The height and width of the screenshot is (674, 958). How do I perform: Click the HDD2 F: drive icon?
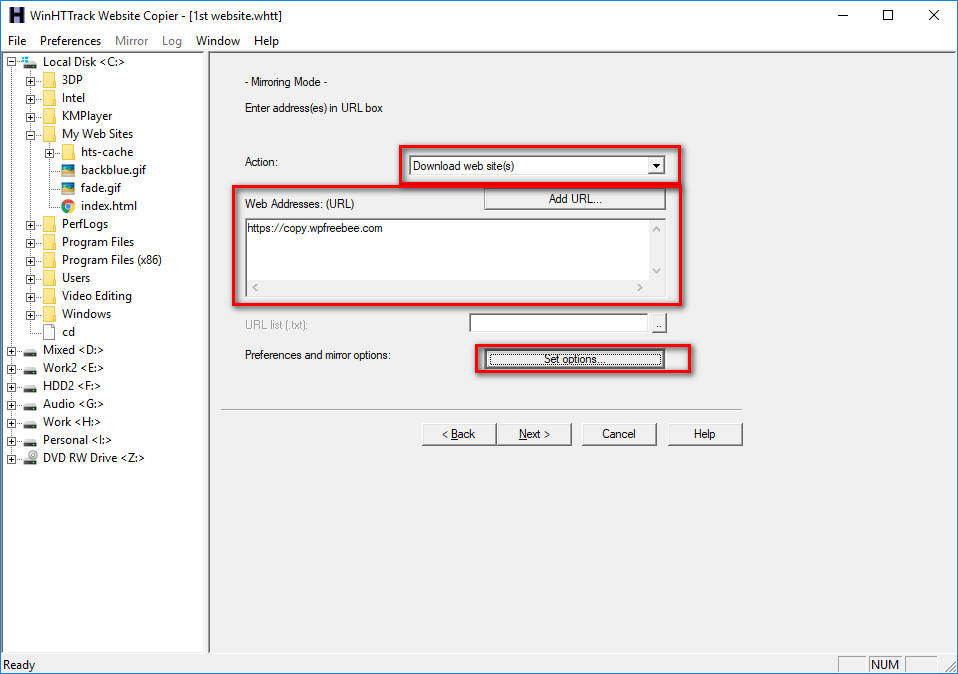[x=30, y=387]
